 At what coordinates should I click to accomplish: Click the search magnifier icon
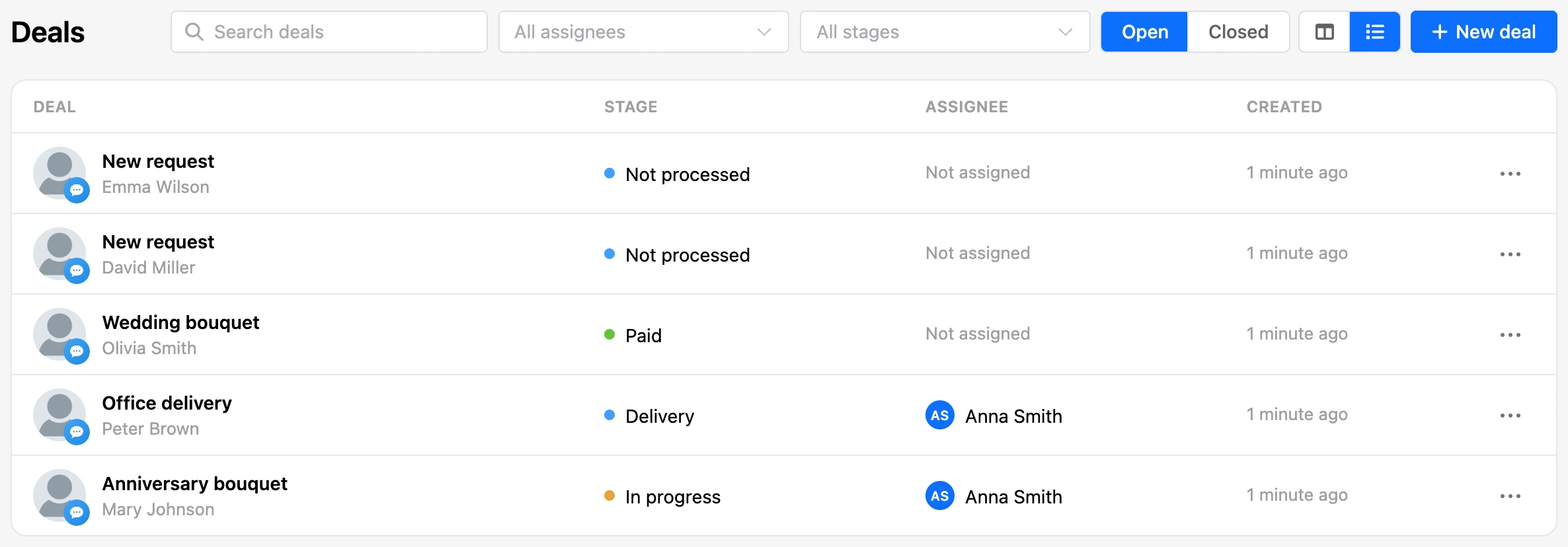194,32
